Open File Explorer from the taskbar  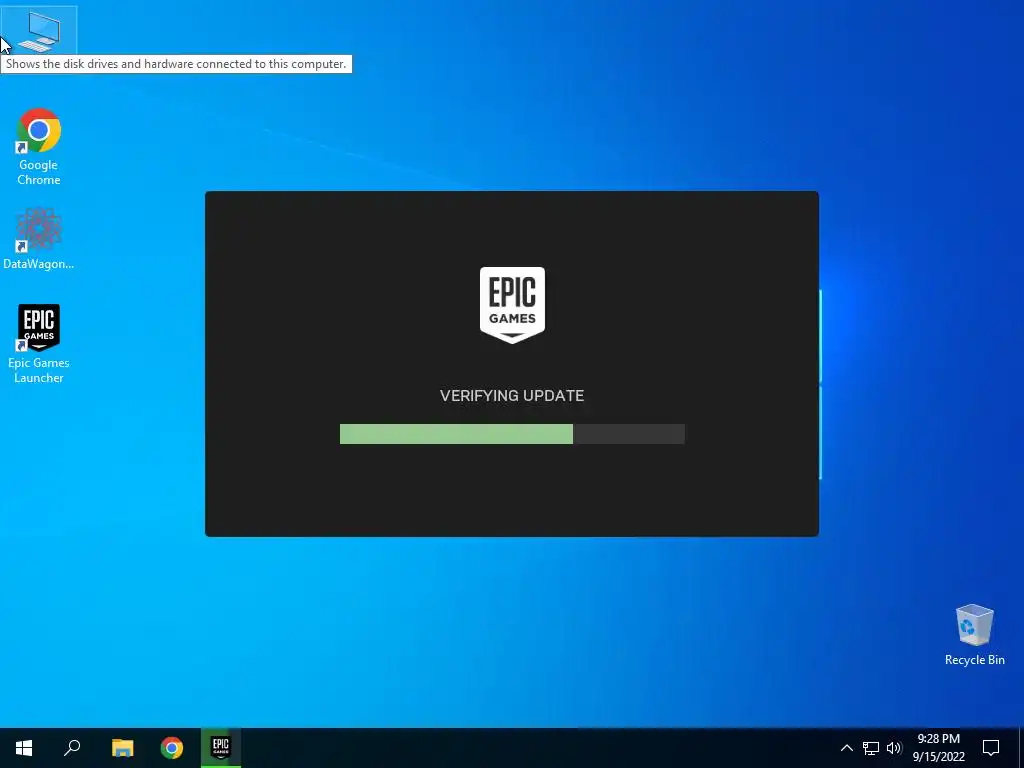122,748
